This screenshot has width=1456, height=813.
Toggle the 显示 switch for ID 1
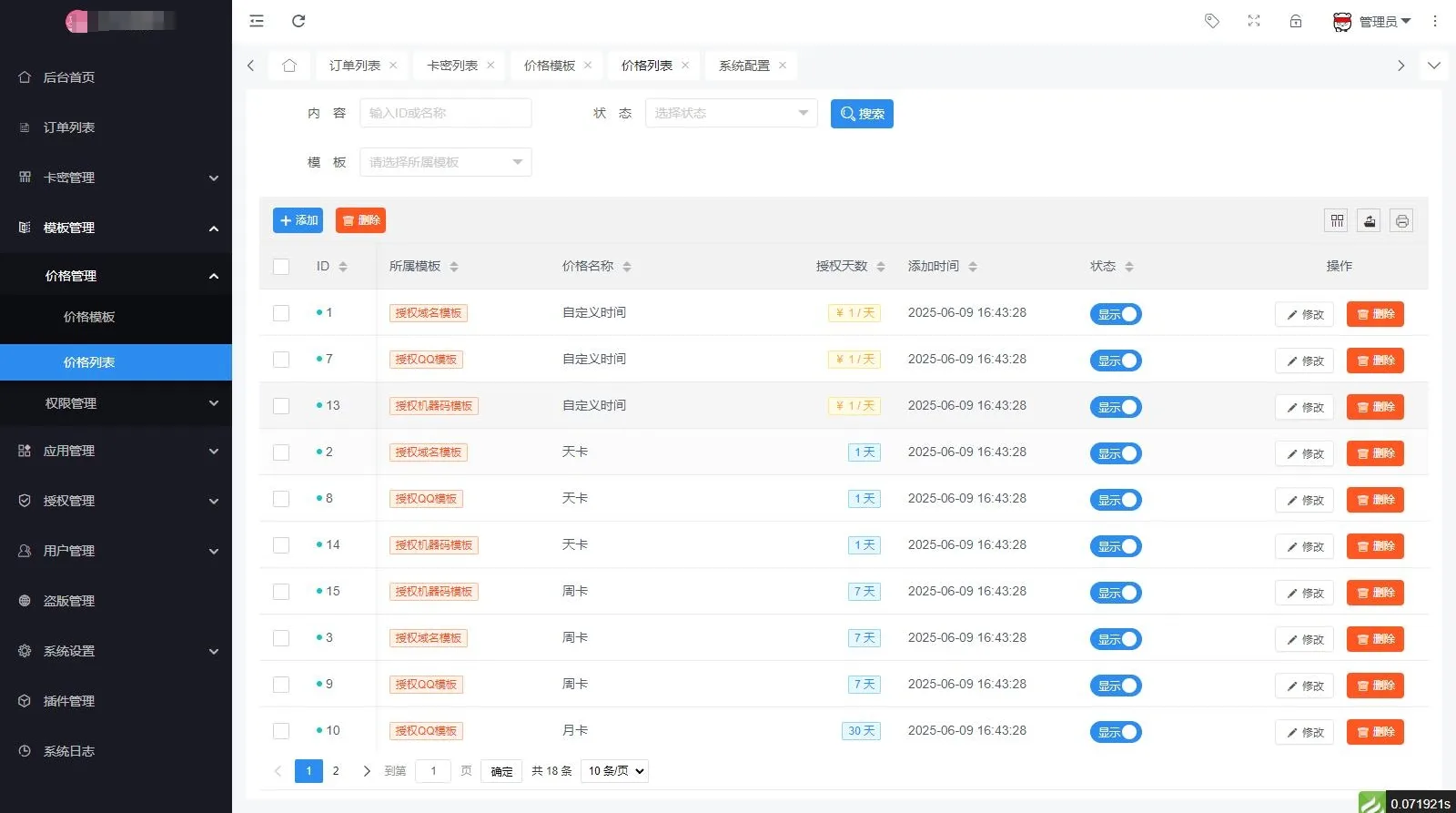click(1116, 314)
